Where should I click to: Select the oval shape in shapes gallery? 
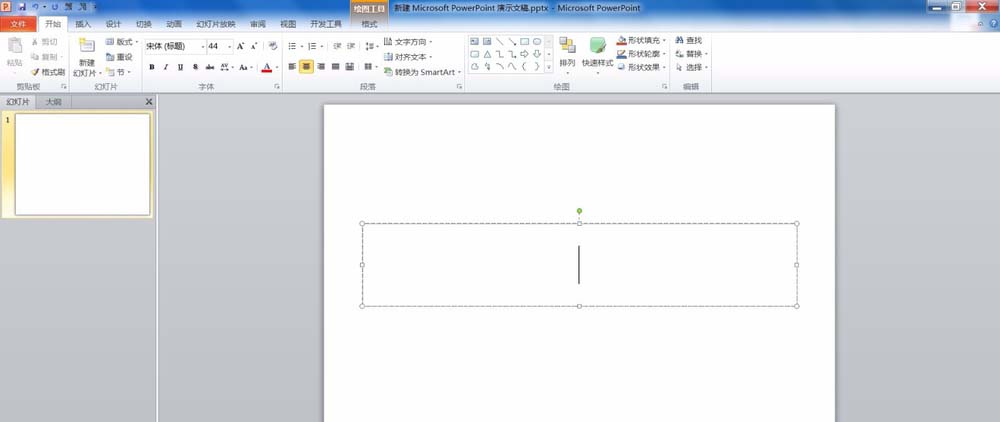coord(537,41)
